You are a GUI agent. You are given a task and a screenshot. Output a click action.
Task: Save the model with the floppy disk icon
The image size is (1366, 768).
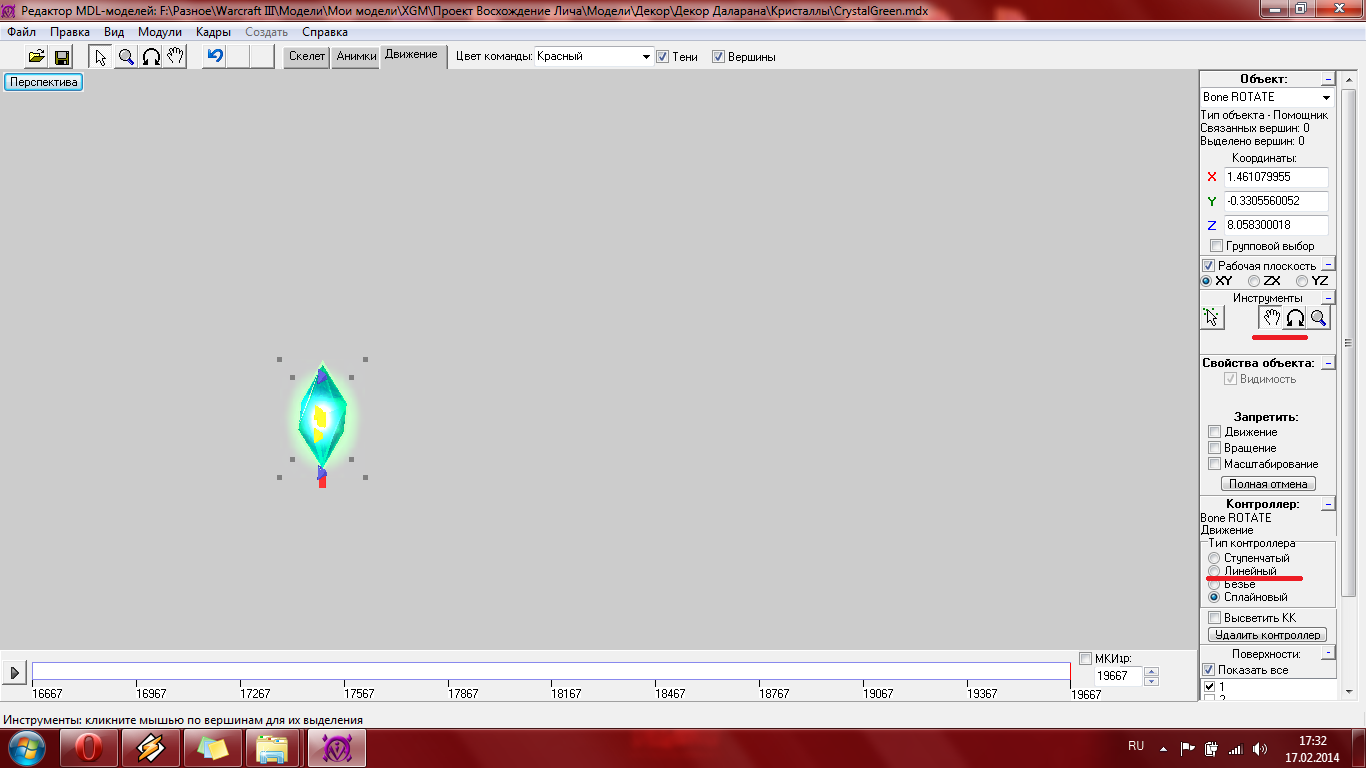coord(62,57)
